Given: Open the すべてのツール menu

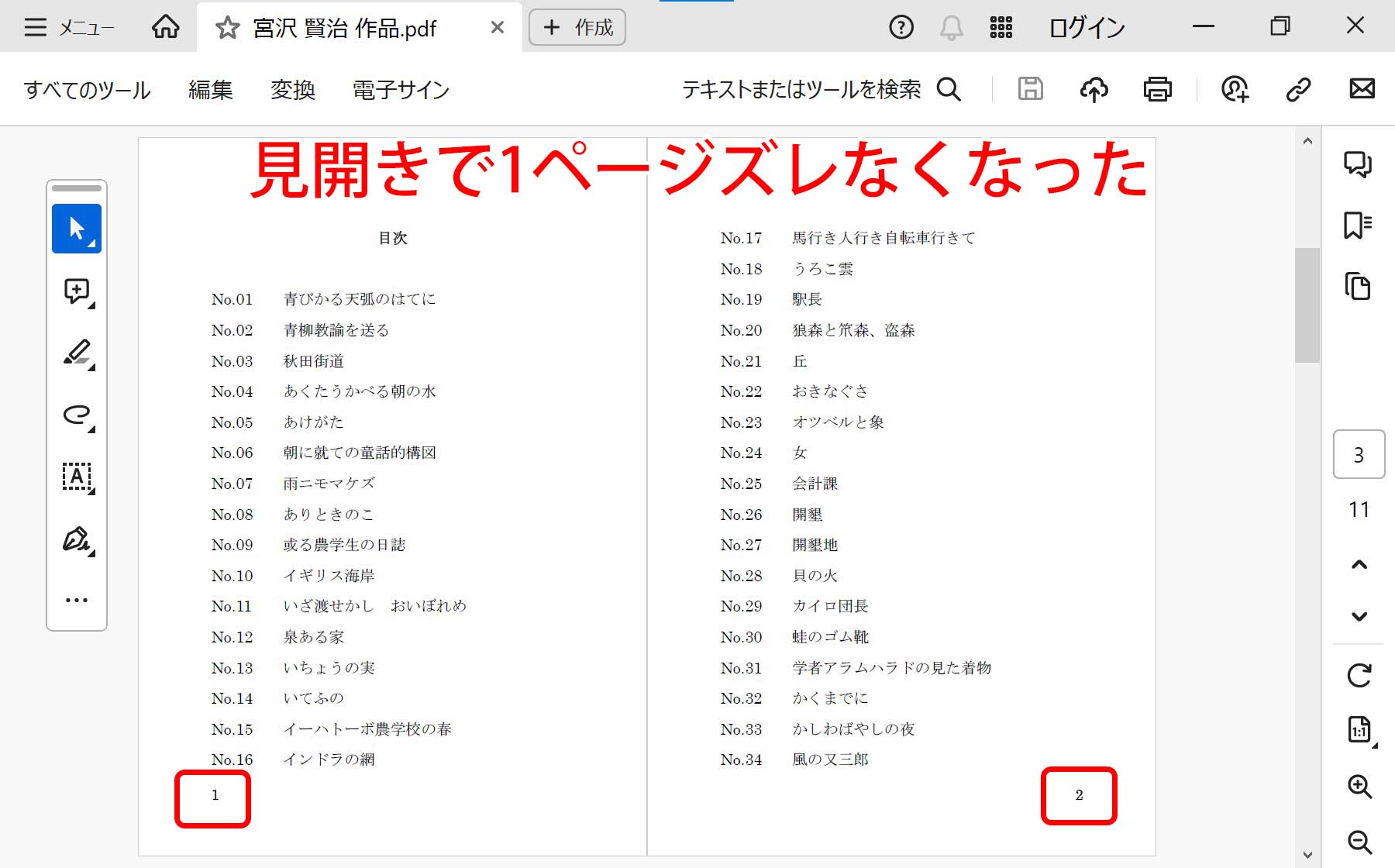Looking at the screenshot, I should (x=87, y=90).
